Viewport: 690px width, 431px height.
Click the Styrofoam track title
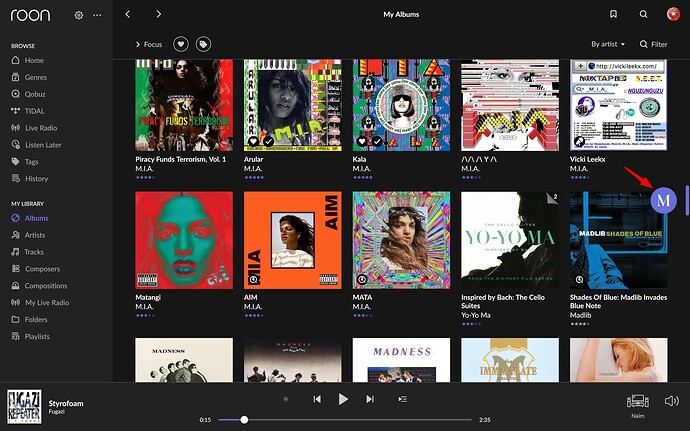(66, 403)
